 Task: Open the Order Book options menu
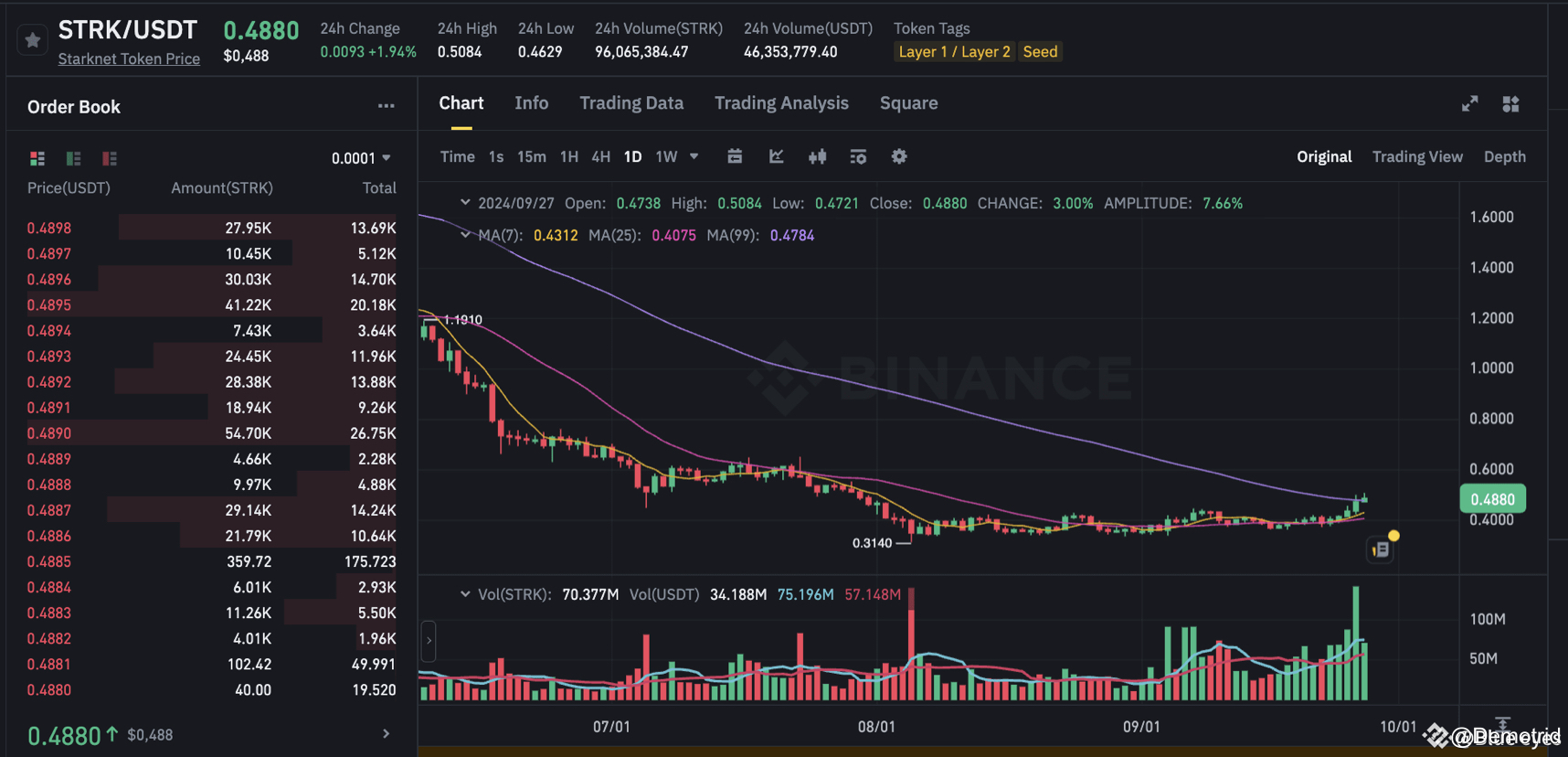pos(386,106)
